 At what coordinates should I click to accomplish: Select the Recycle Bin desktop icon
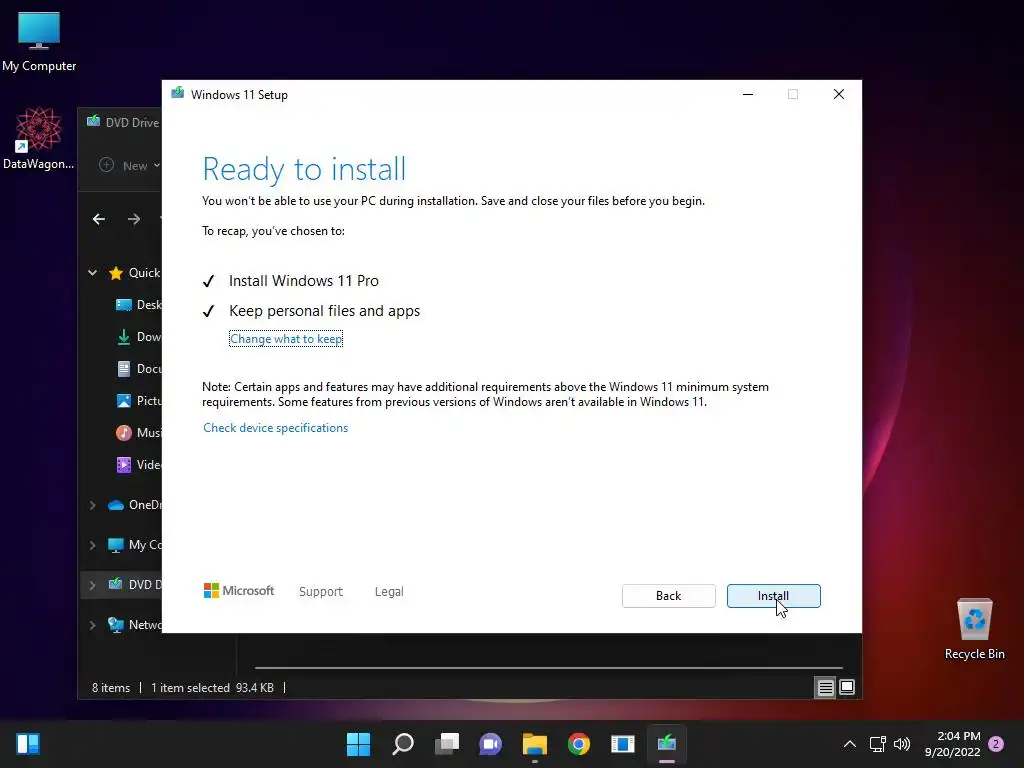(x=974, y=629)
